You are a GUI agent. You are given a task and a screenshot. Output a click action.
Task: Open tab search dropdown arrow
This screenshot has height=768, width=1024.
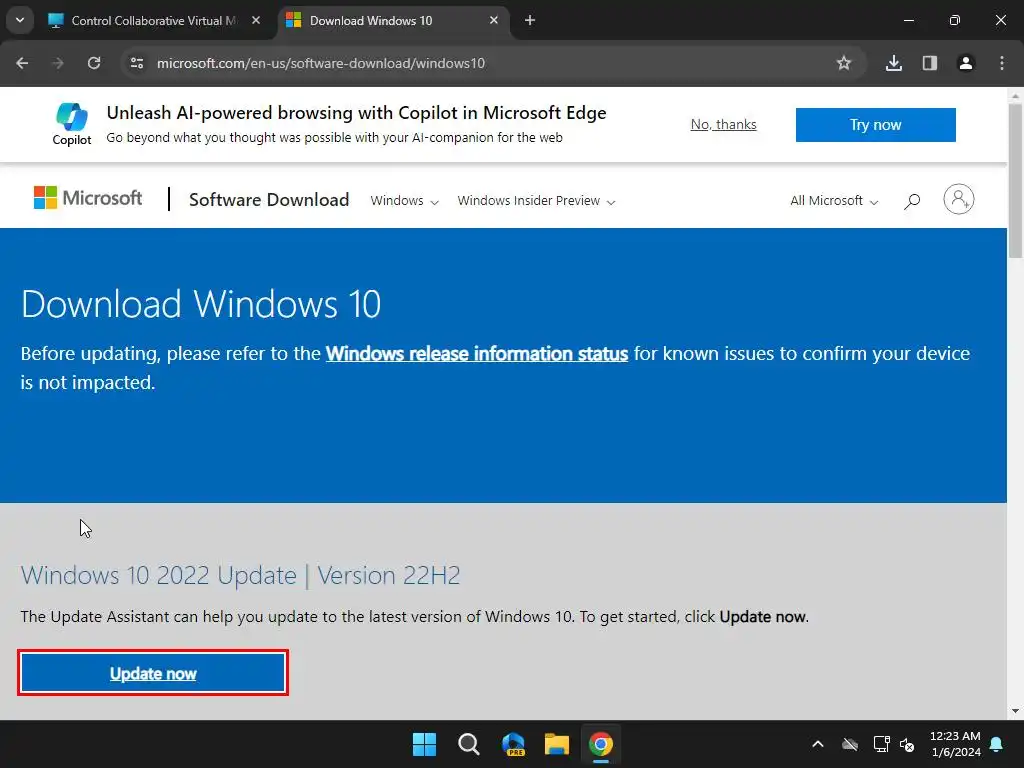pos(20,20)
